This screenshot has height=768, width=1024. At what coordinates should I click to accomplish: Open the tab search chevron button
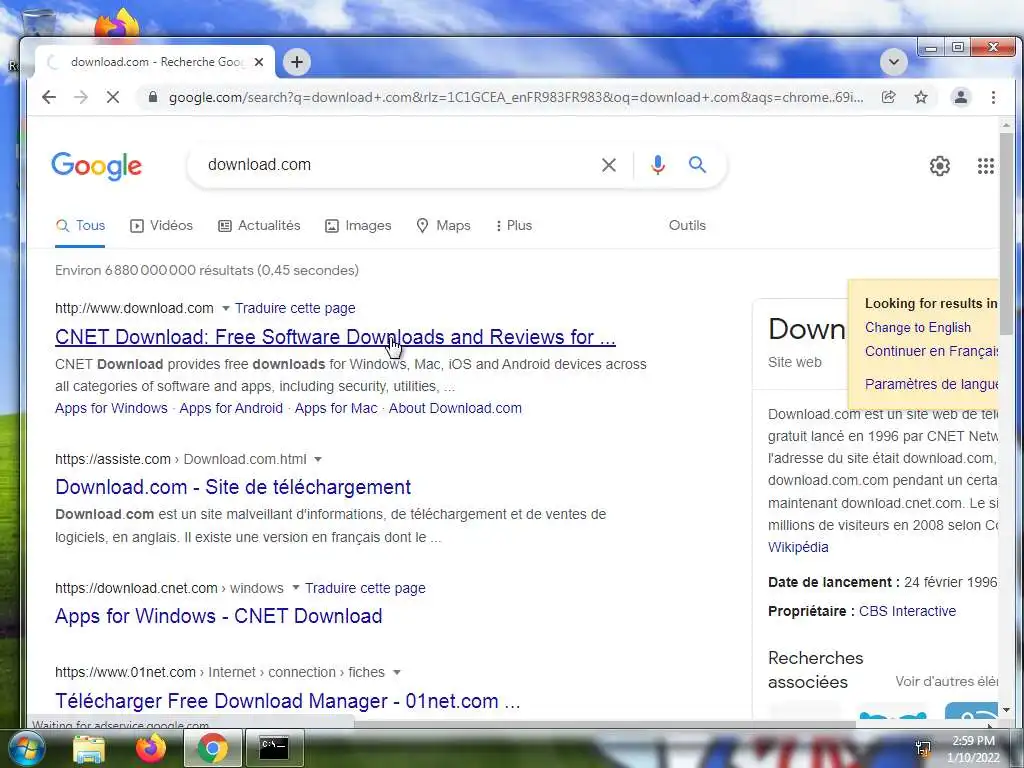(893, 62)
